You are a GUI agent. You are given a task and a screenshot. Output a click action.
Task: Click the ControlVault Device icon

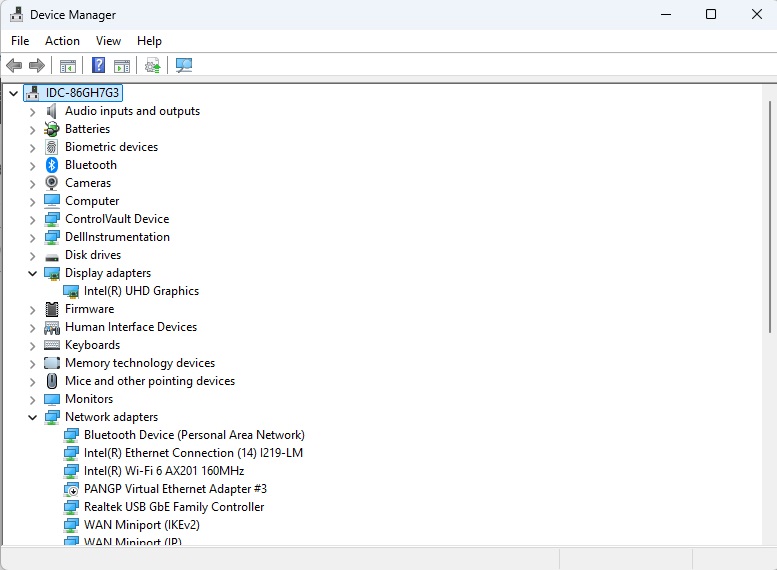click(52, 219)
